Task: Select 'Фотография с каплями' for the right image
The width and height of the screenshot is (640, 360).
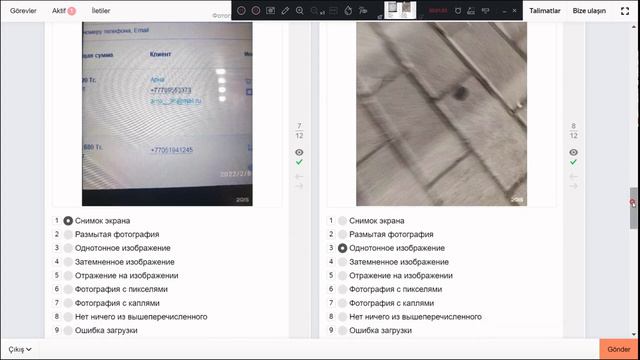Action: [x=342, y=303]
